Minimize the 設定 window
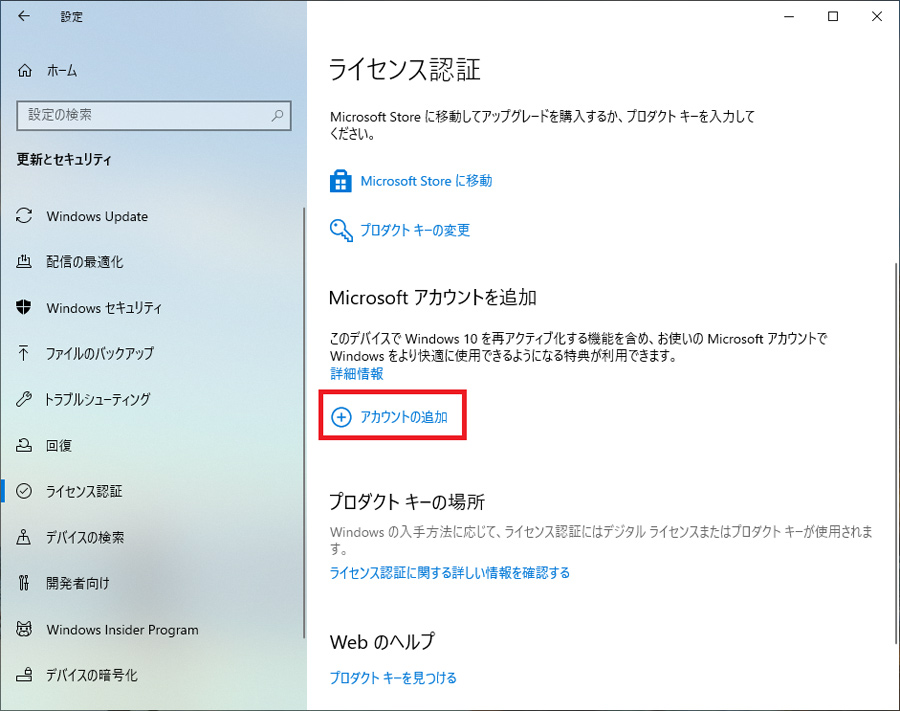The image size is (900, 711). point(789,17)
